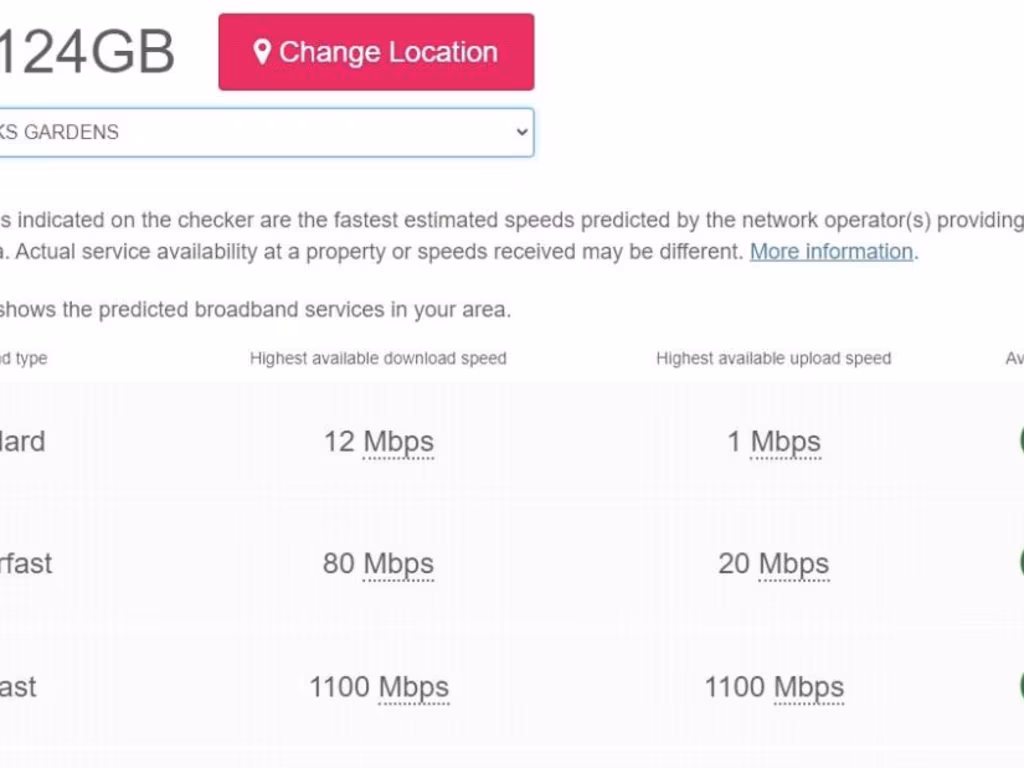
Task: Click the Mbps abbreviation beside 1 upload speed
Action: (x=786, y=441)
